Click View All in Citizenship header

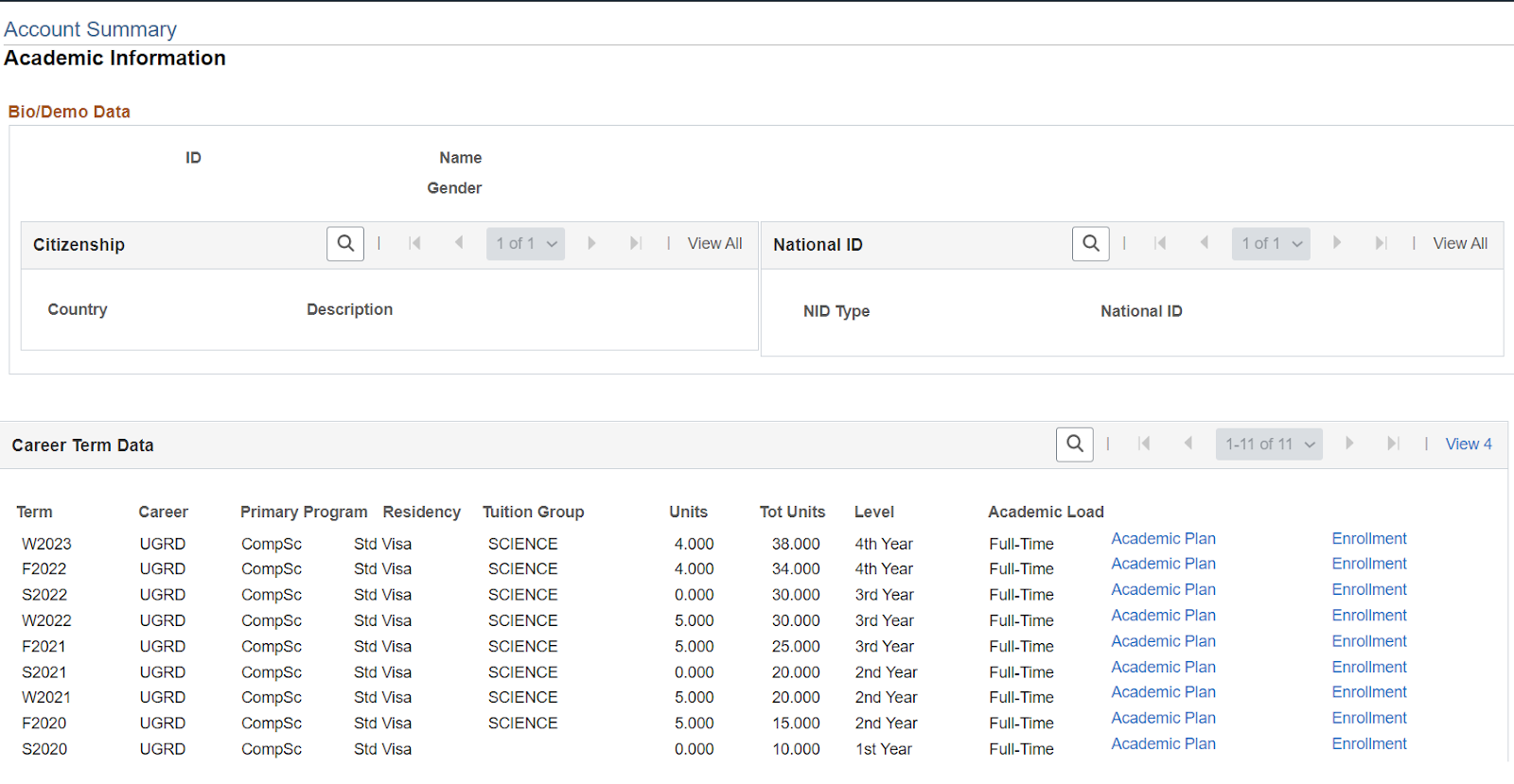(x=714, y=244)
